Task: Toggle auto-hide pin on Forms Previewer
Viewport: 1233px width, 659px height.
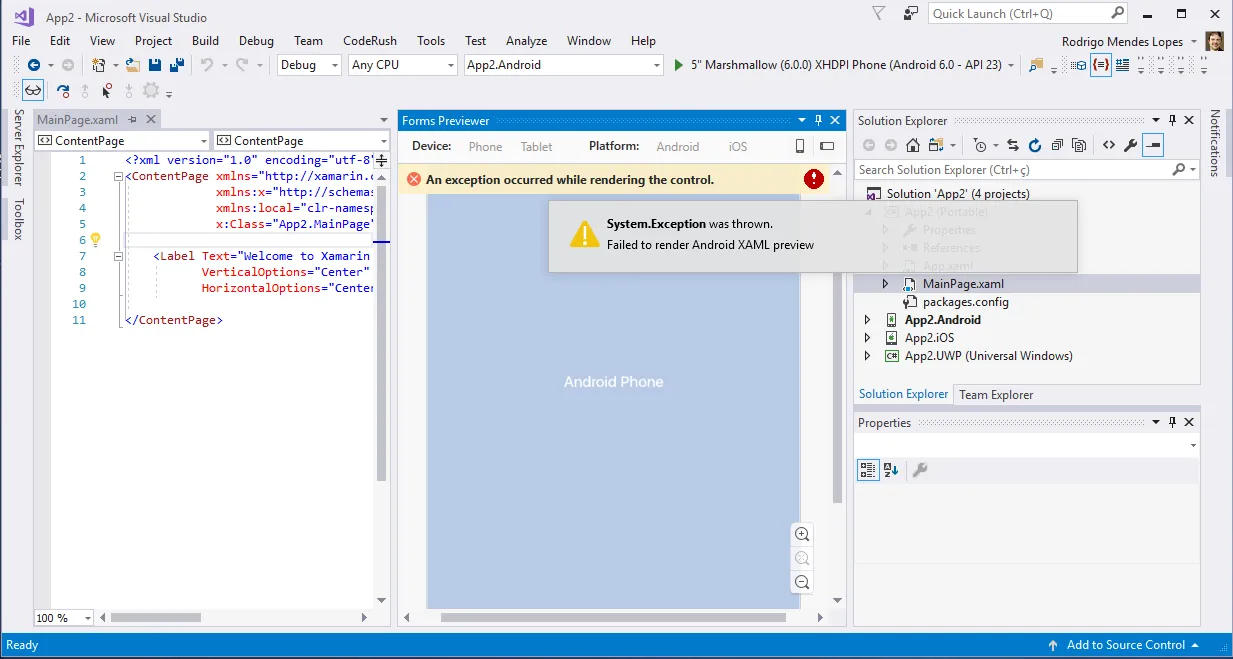Action: 818,120
